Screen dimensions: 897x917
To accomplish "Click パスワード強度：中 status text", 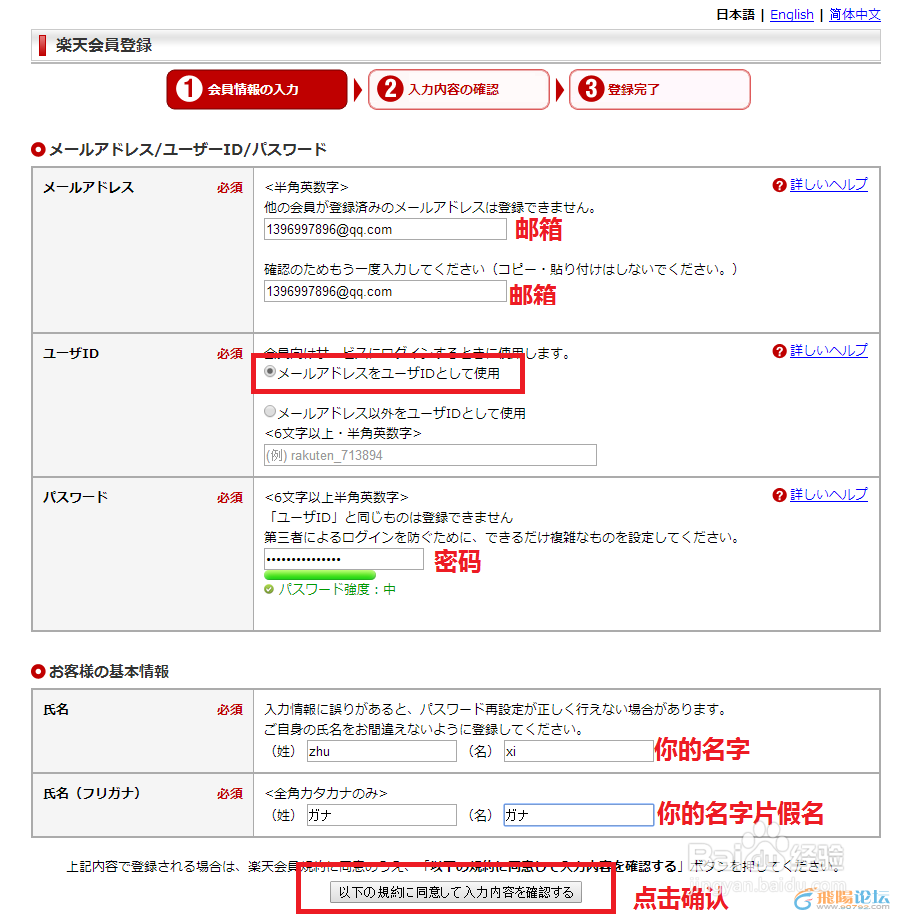I will (x=337, y=590).
